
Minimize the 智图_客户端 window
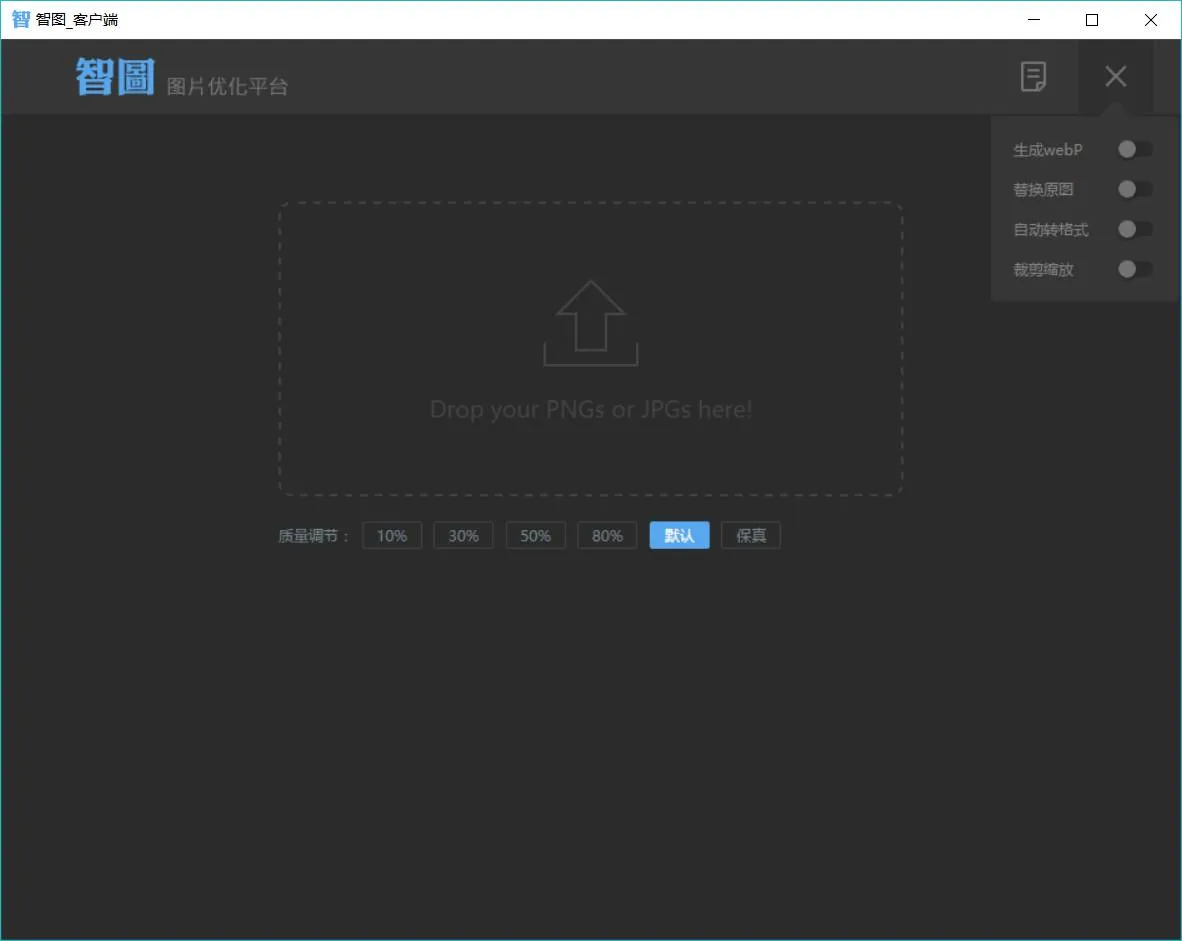tap(1033, 20)
